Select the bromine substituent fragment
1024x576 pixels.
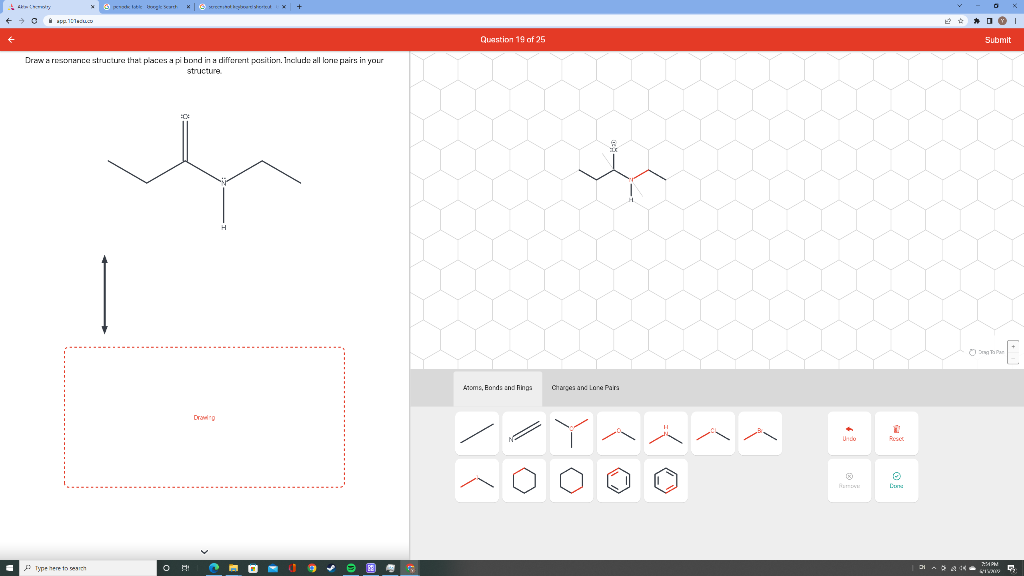(x=759, y=432)
